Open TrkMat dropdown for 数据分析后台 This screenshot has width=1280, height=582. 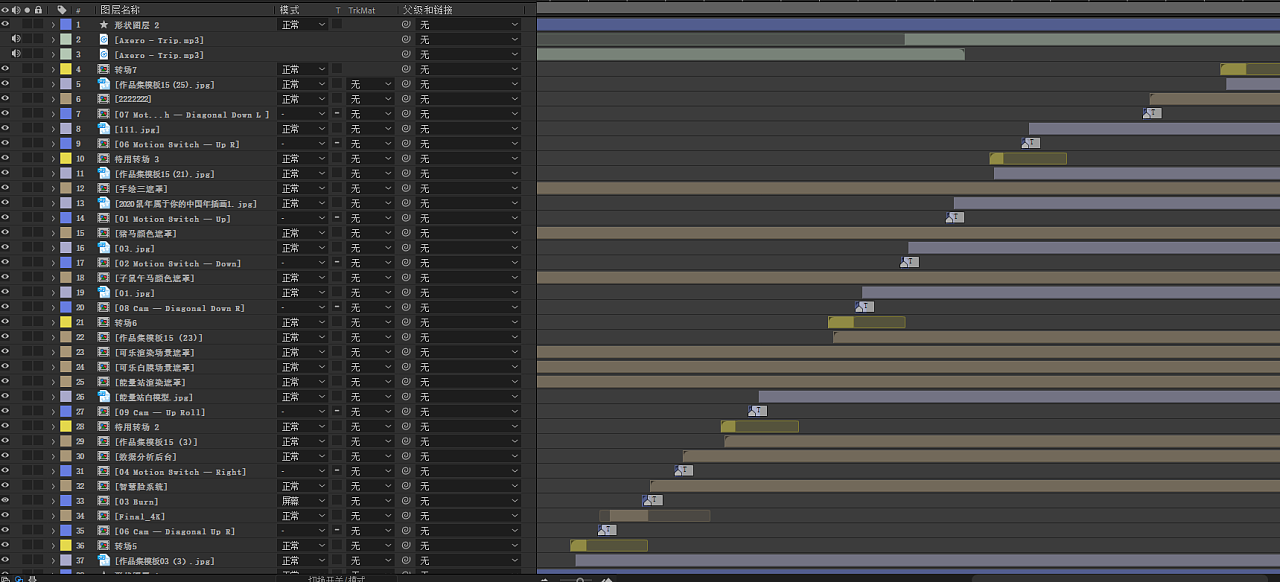(x=371, y=456)
